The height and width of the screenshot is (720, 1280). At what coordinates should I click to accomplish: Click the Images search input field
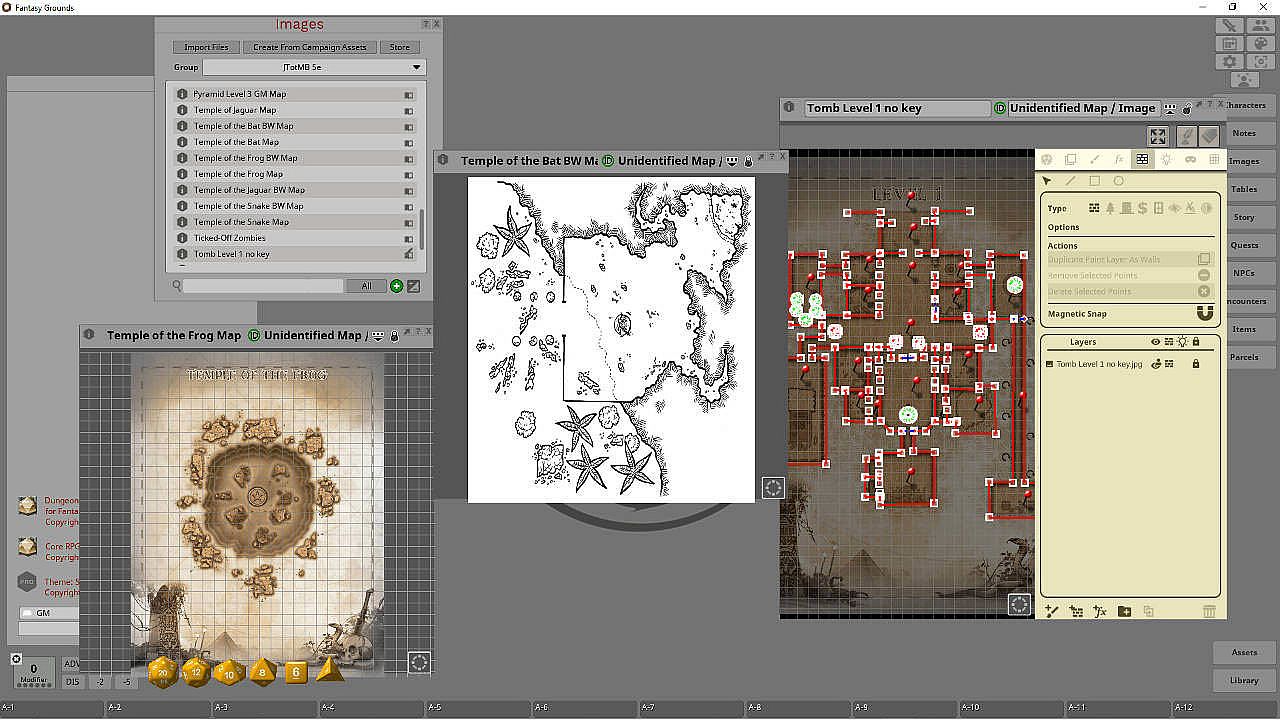click(263, 286)
